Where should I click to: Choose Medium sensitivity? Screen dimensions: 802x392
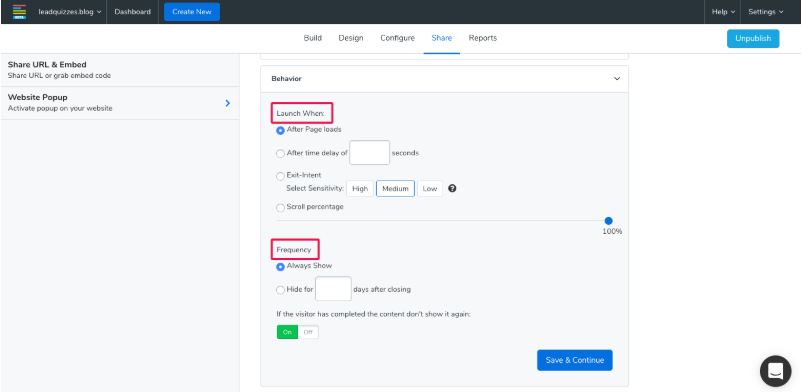395,188
